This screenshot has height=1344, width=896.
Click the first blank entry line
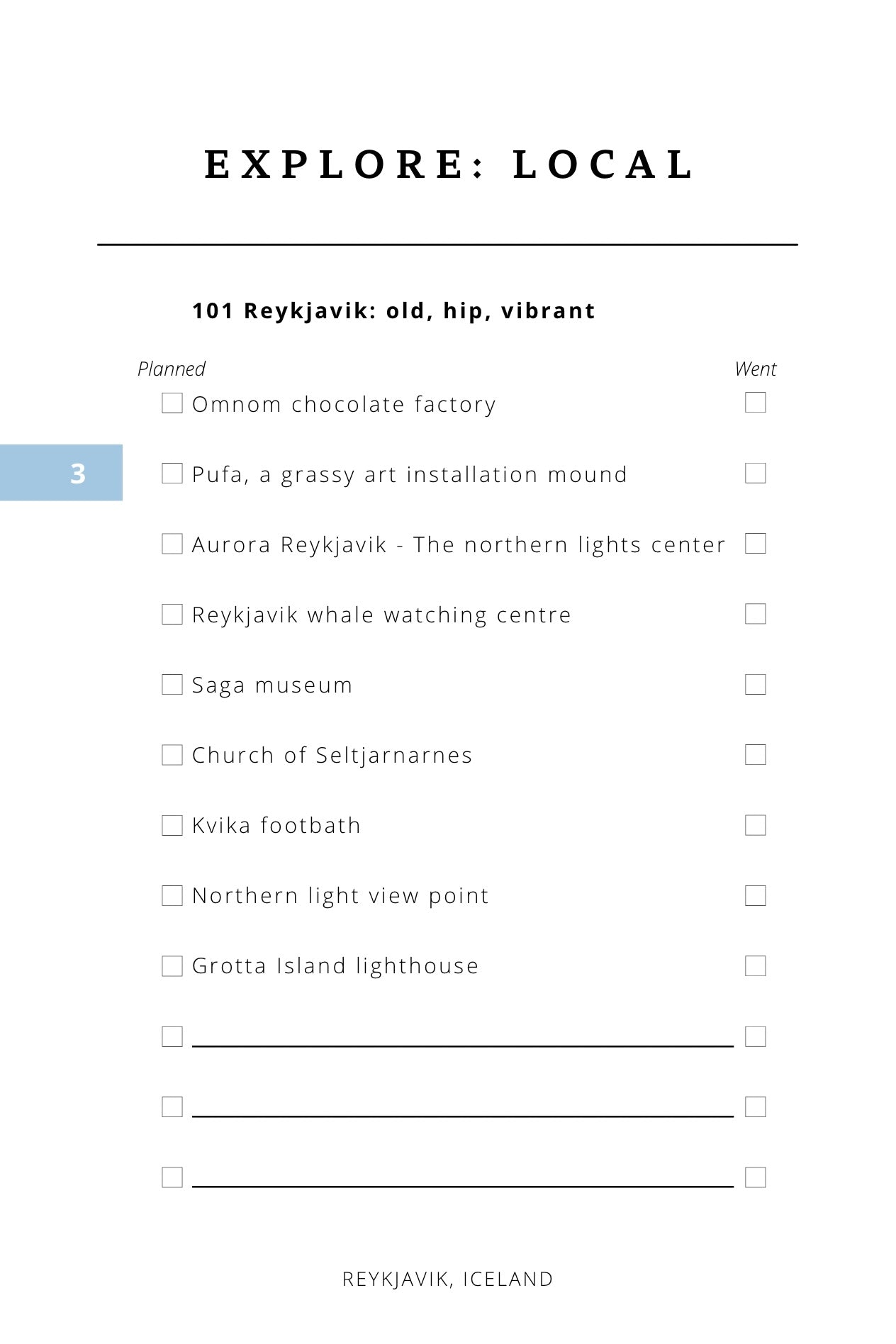point(463,1045)
